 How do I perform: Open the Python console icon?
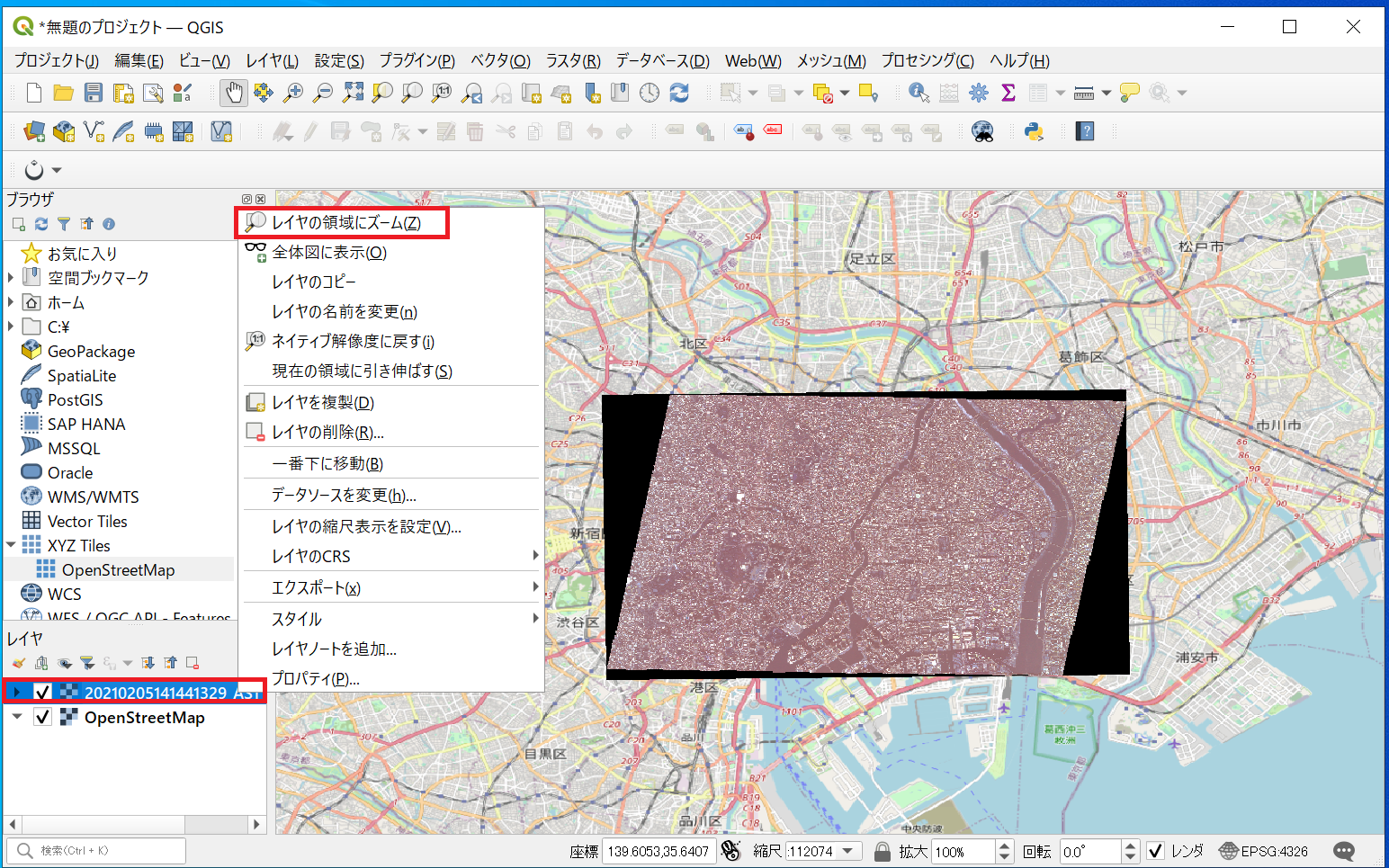click(1035, 132)
